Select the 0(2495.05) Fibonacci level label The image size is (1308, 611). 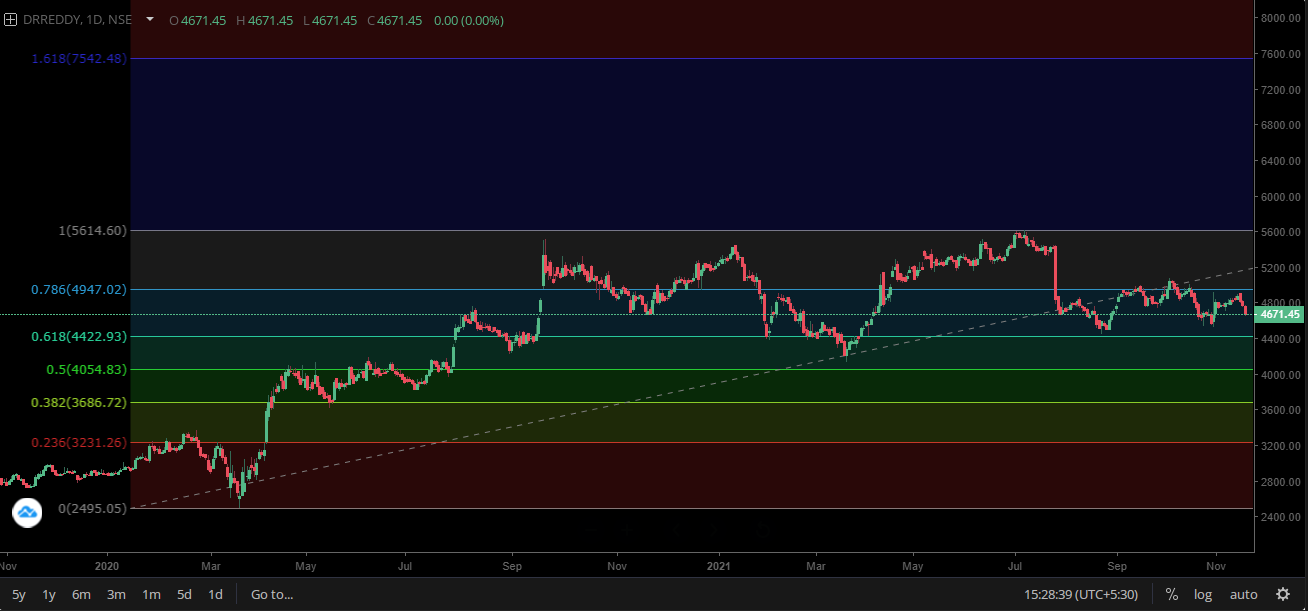(93, 508)
